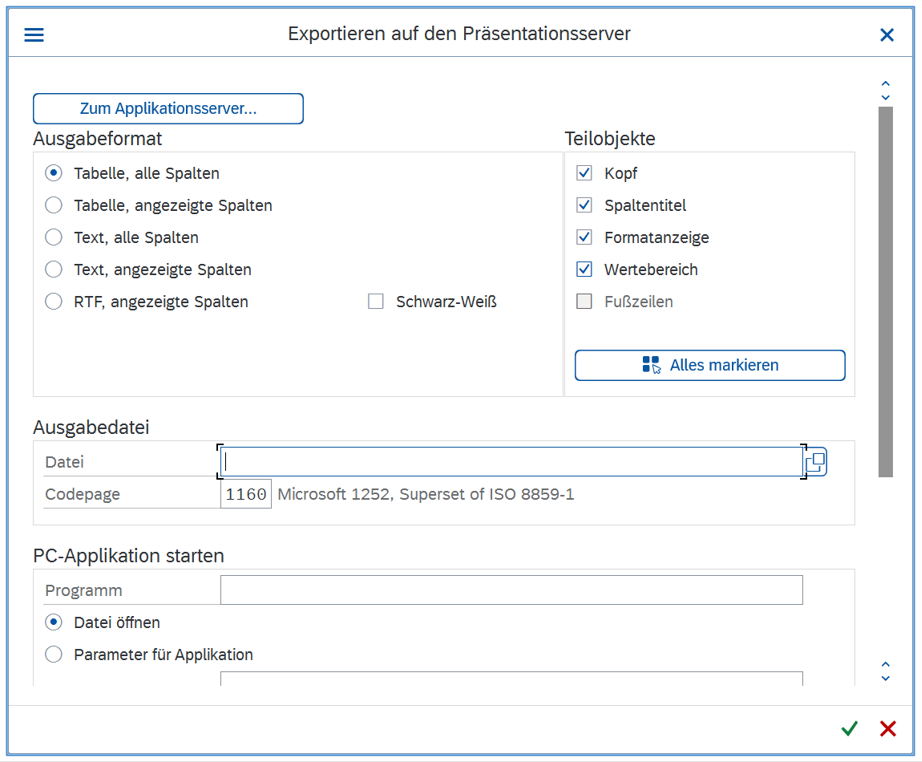
Task: Open the hamburger menu in title bar
Action: (x=34, y=35)
